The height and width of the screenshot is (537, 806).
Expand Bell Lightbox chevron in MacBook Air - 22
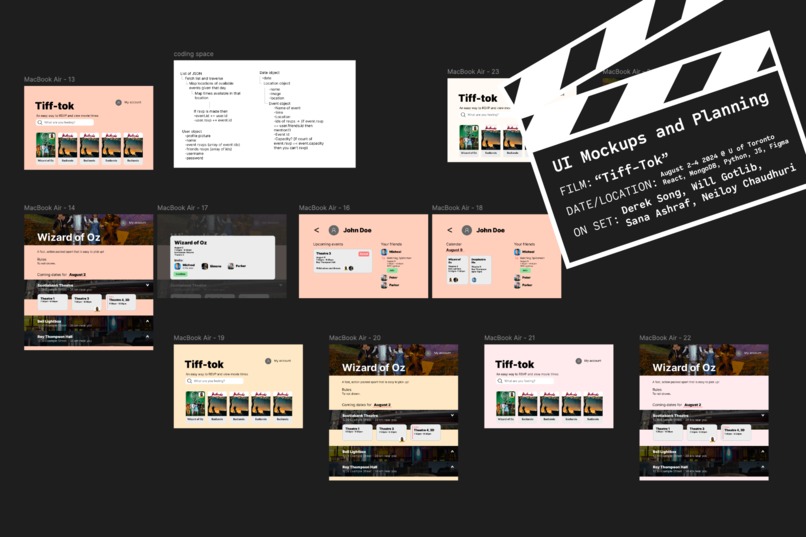point(763,452)
